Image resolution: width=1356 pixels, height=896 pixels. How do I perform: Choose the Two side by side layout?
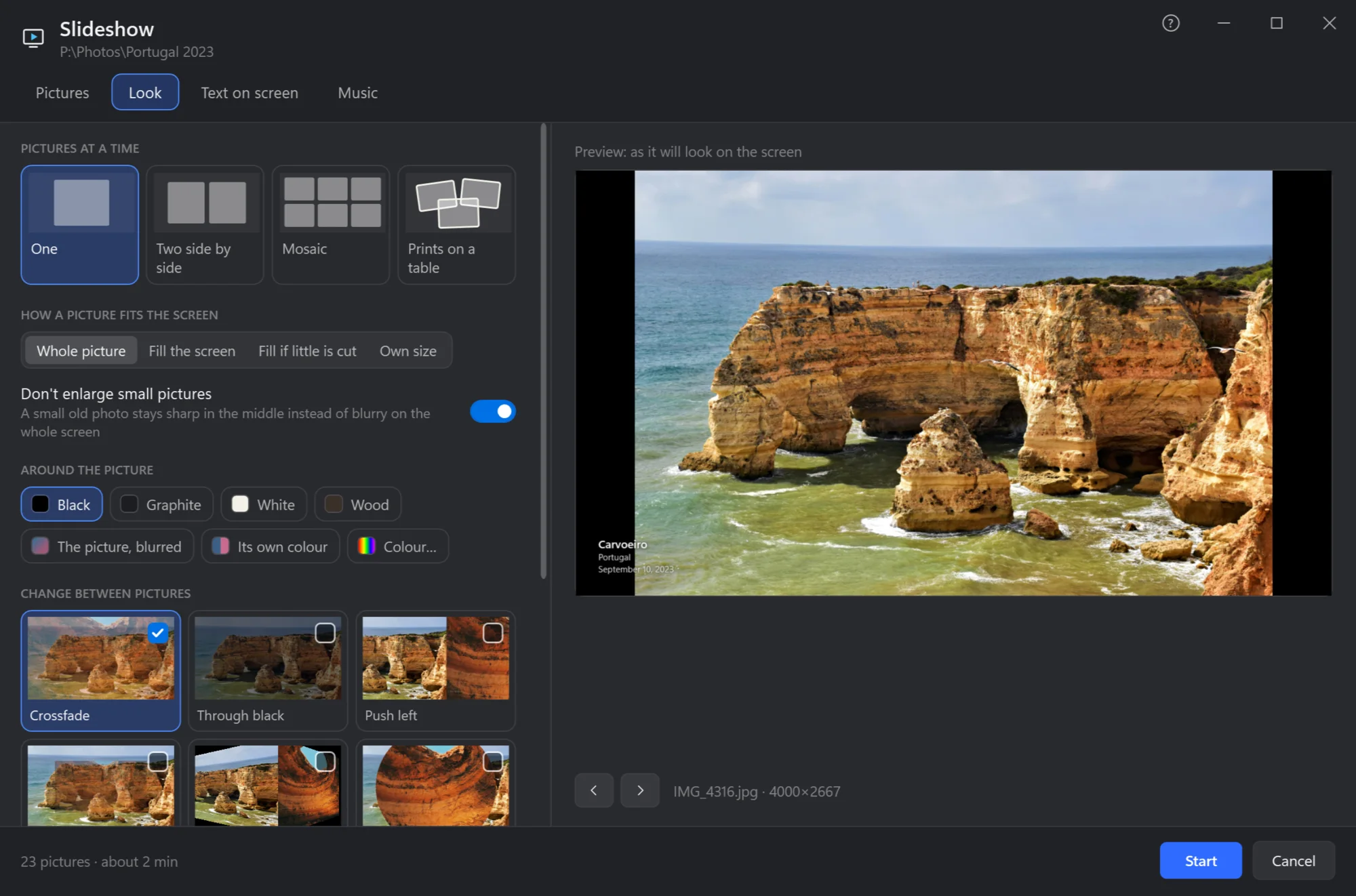pos(205,224)
